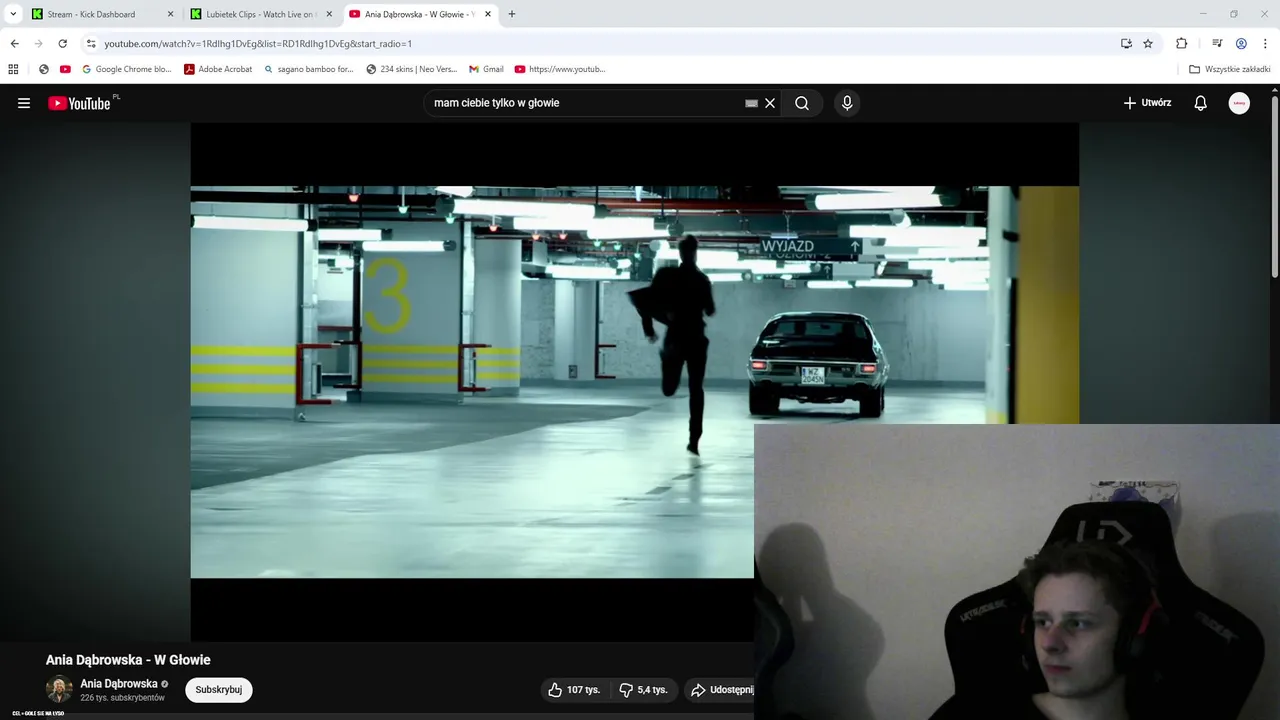The height and width of the screenshot is (720, 1280).
Task: Open the on-screen keyboard in search box
Action: pos(751,103)
